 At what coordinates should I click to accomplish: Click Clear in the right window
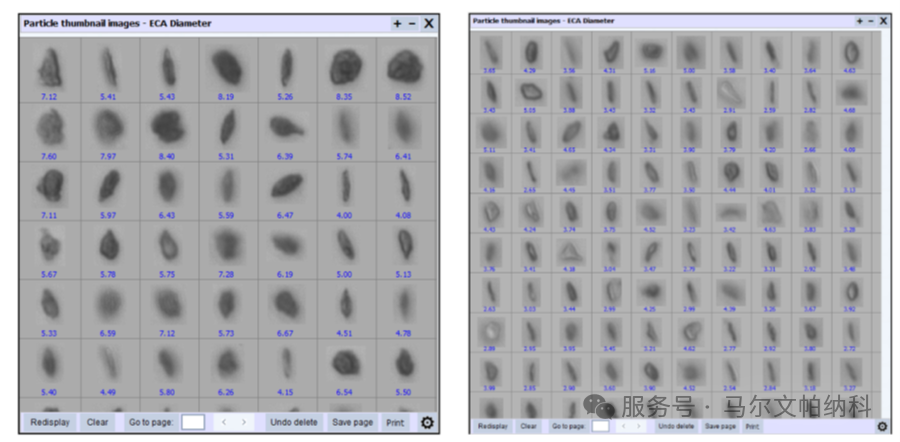click(529, 427)
